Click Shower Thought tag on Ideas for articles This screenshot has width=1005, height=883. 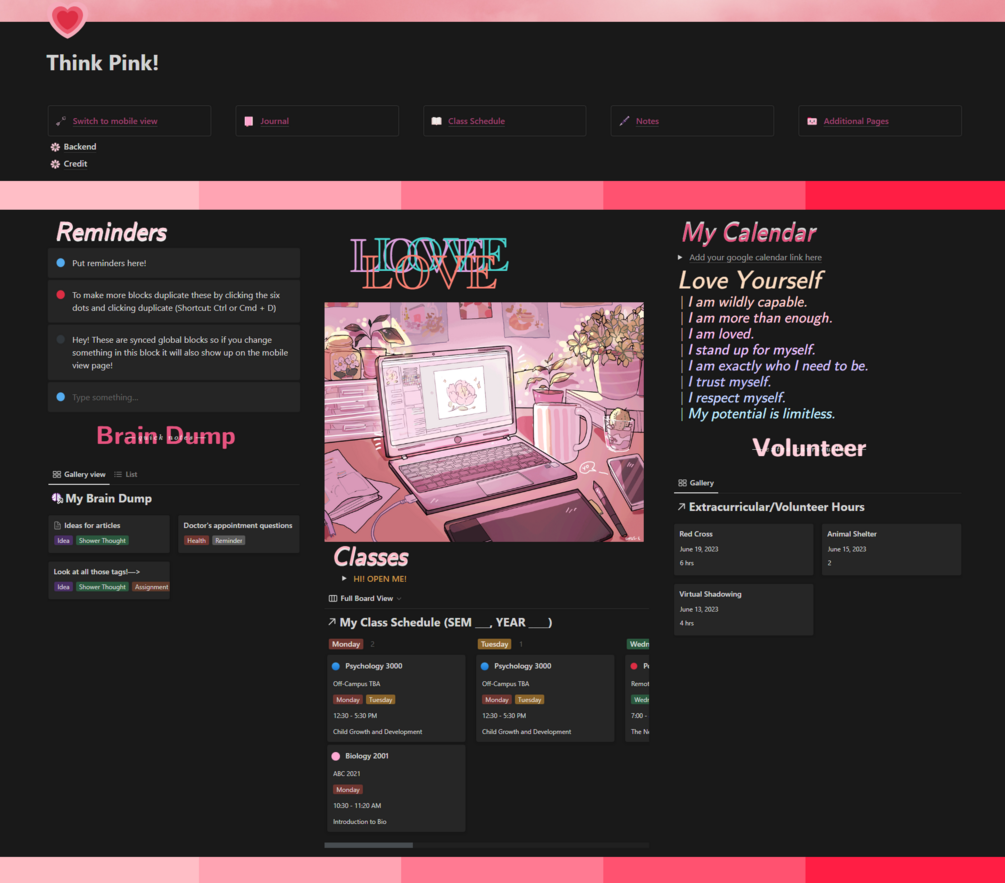(x=103, y=541)
